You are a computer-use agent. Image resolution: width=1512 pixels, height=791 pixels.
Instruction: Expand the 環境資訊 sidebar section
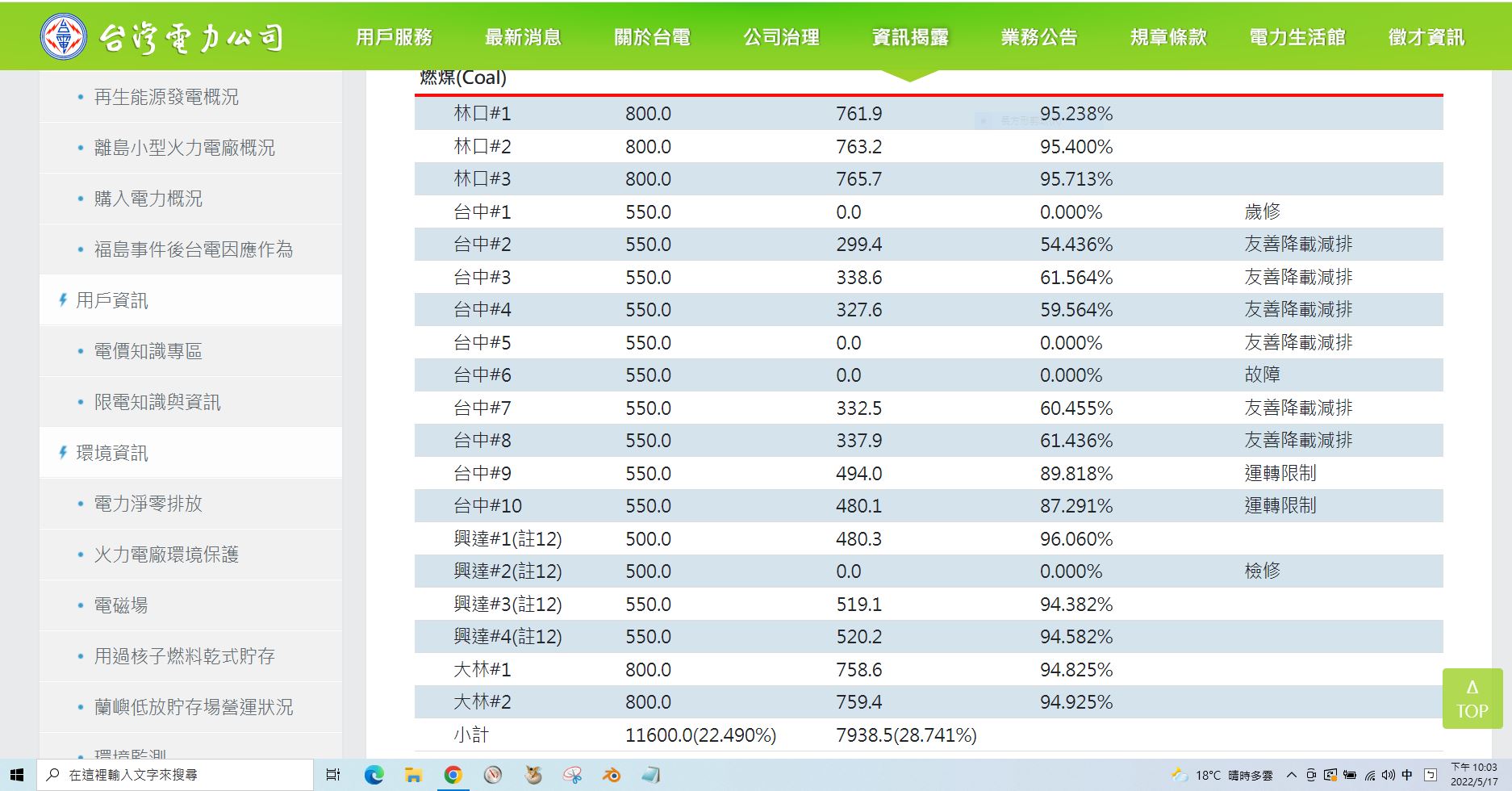tap(112, 453)
